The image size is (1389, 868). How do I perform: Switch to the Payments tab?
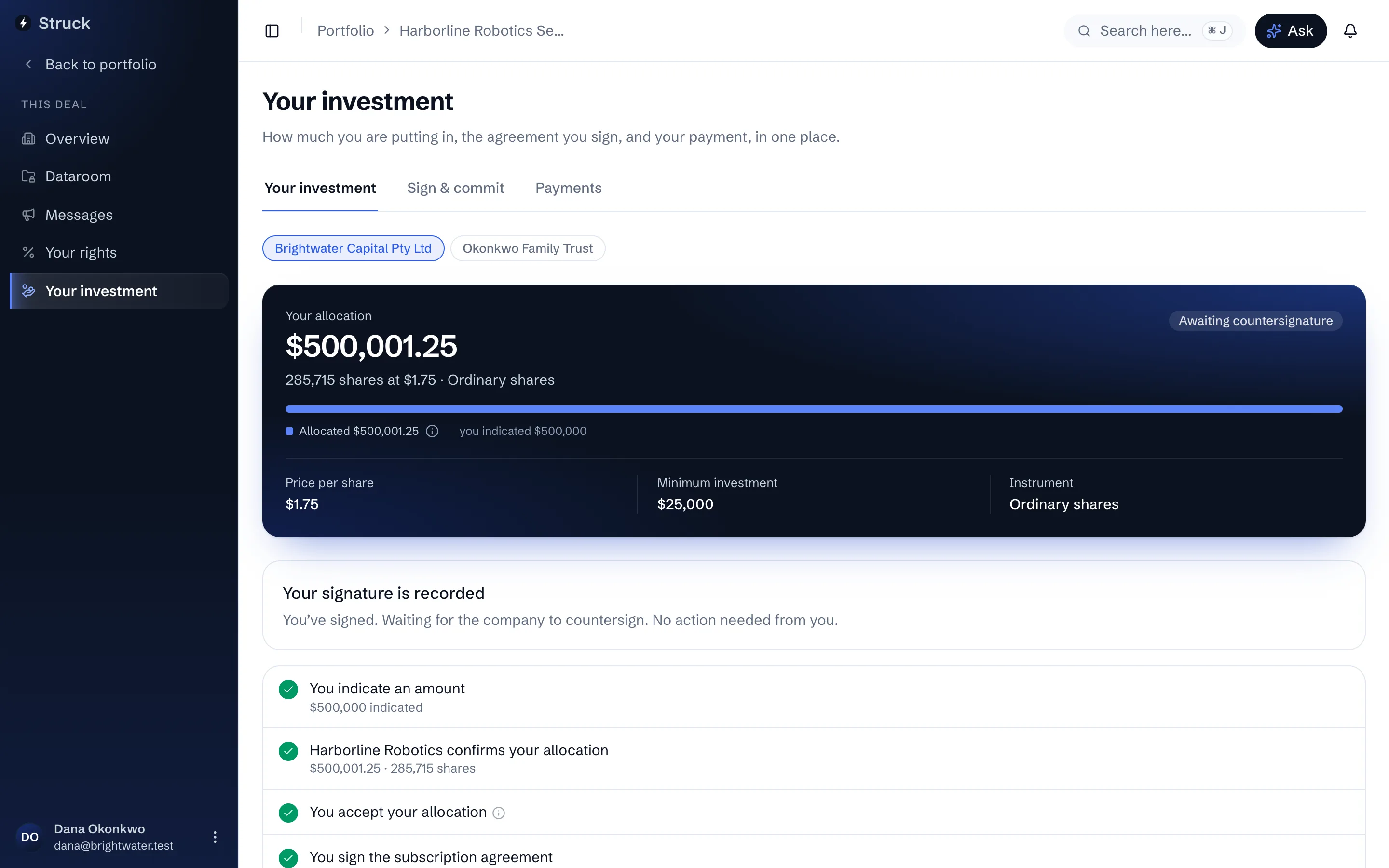coord(568,188)
